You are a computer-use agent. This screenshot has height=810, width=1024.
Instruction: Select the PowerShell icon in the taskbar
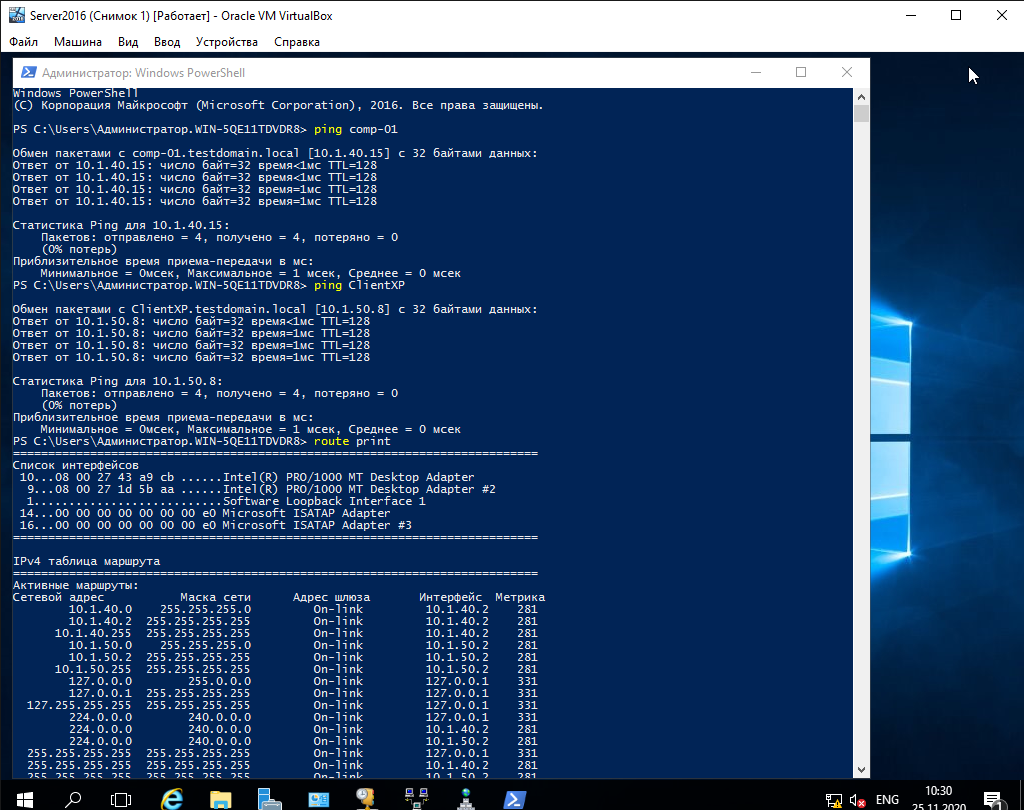coord(515,798)
